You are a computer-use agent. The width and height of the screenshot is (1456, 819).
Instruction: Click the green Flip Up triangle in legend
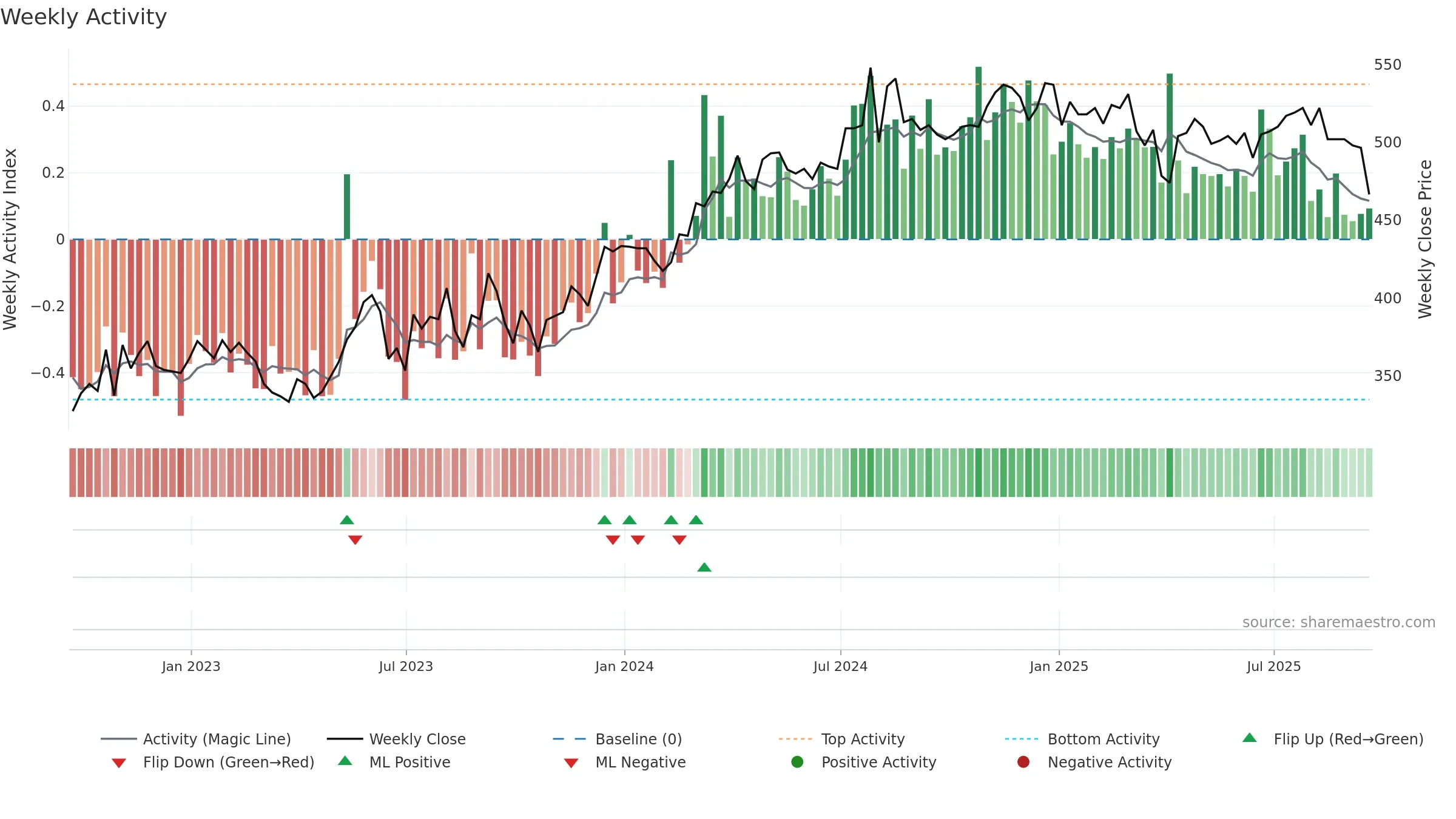tap(1249, 738)
